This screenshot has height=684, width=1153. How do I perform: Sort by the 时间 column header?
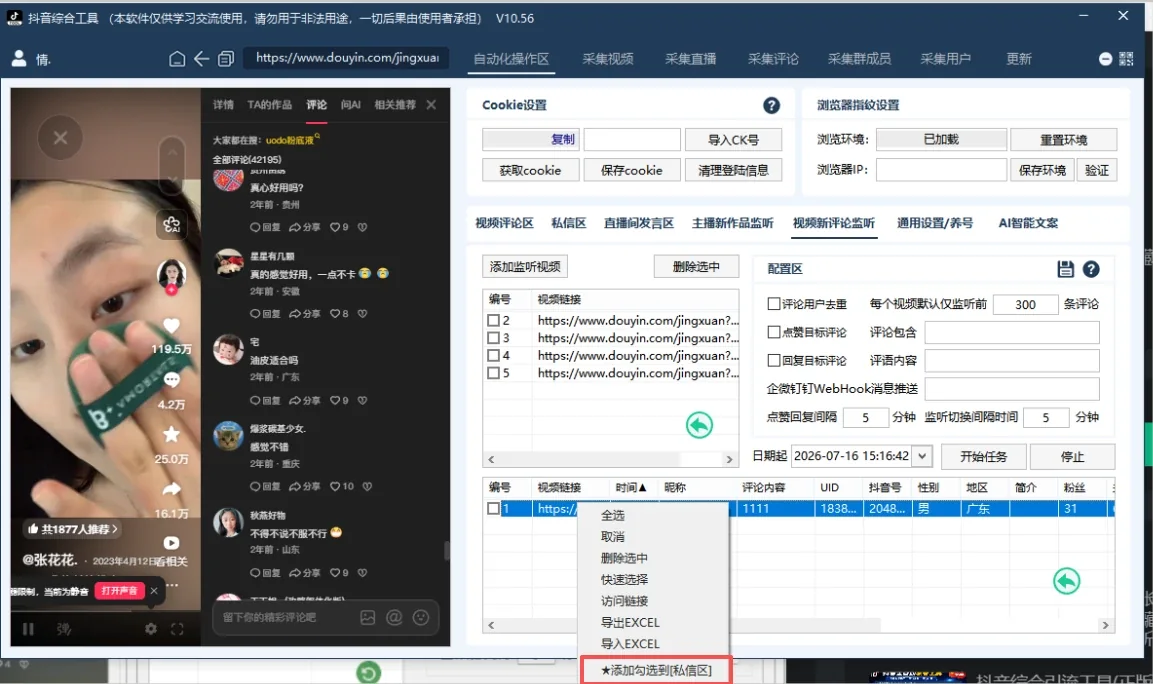click(x=631, y=488)
